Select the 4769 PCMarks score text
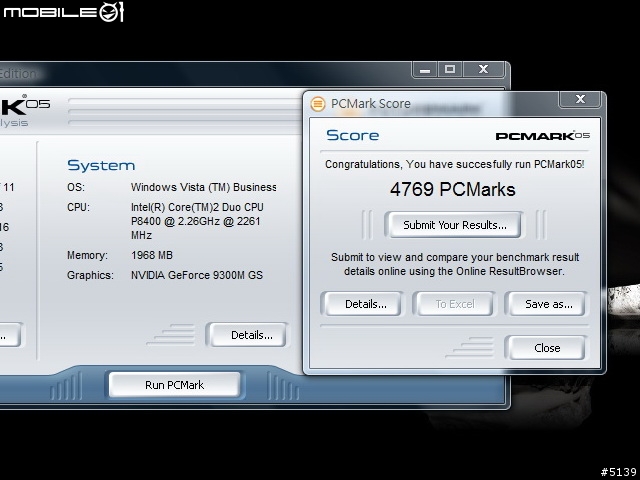Viewport: 640px width, 480px height. (x=453, y=189)
